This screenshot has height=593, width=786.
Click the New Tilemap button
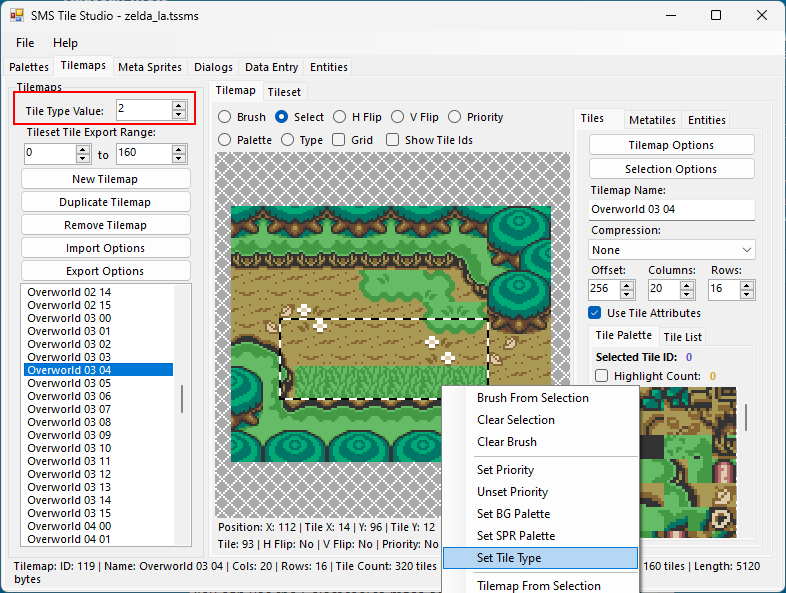tap(105, 179)
